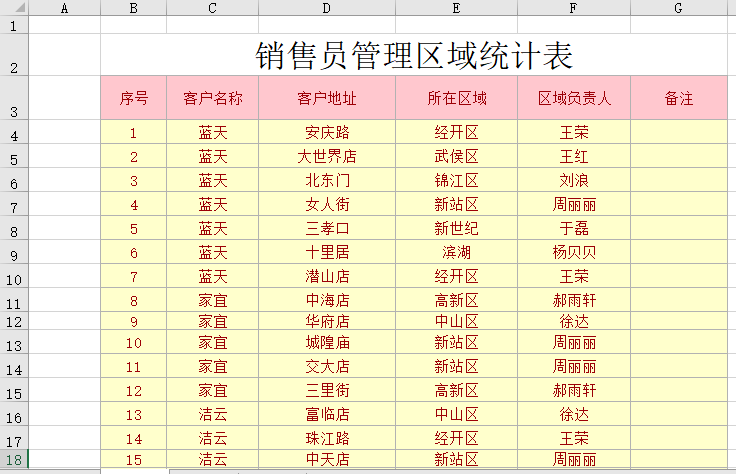The width and height of the screenshot is (736, 474).
Task: Select column A by its header
Action: click(x=65, y=8)
